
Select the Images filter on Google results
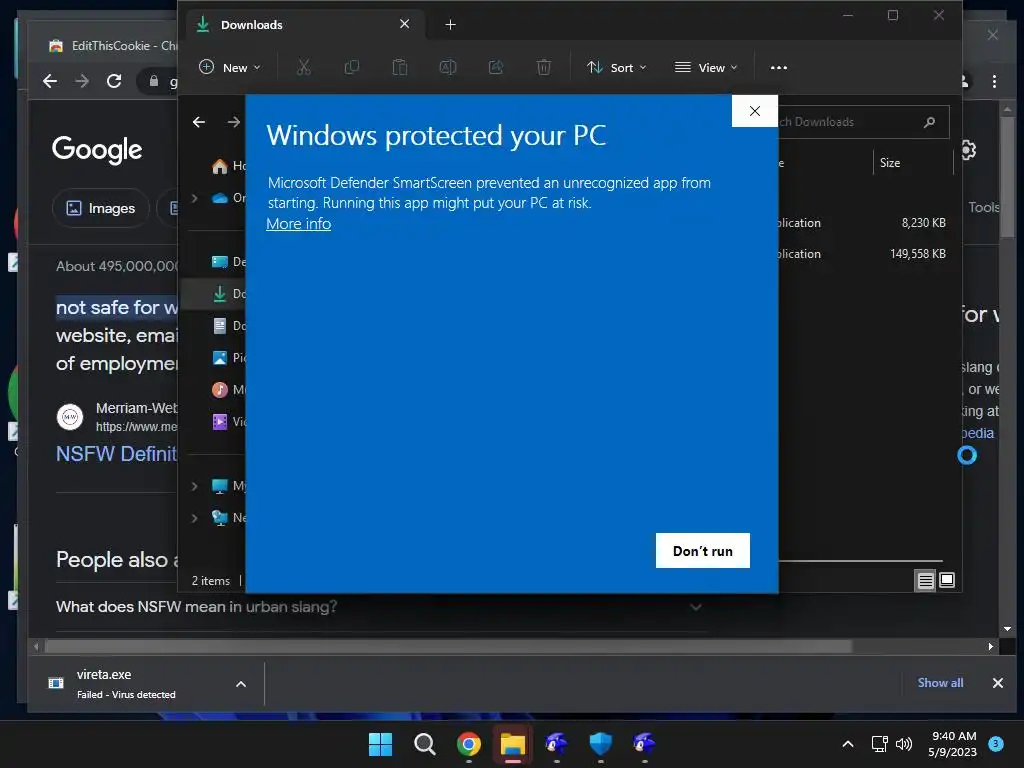pyautogui.click(x=101, y=208)
